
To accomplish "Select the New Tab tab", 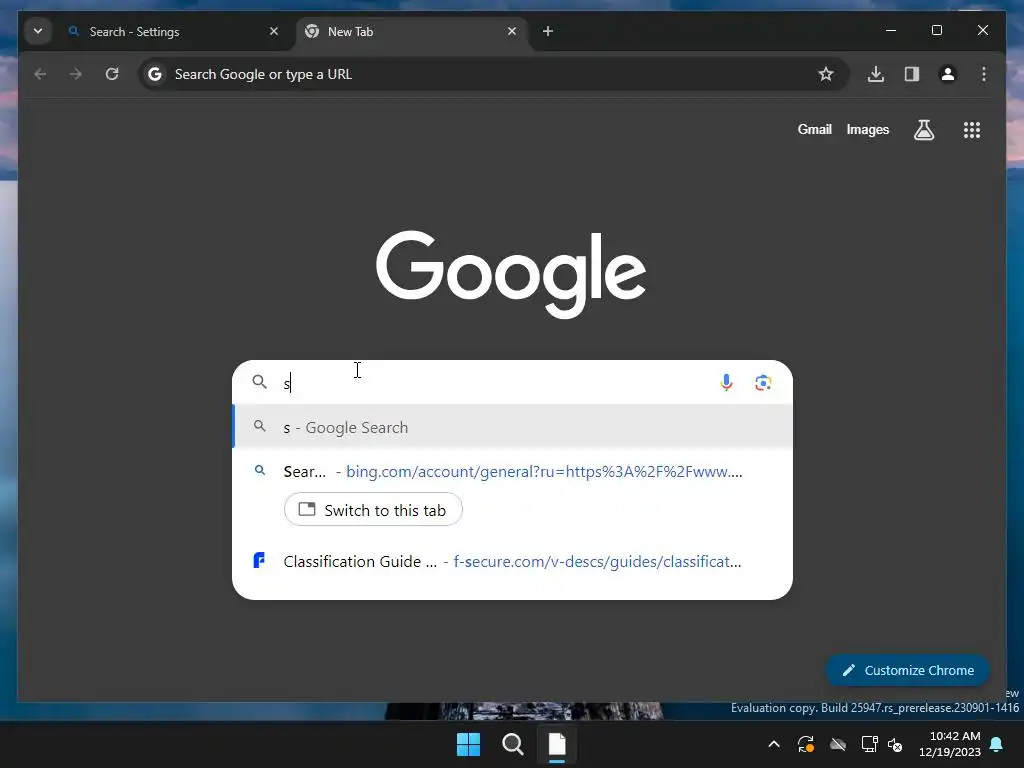I will [413, 31].
